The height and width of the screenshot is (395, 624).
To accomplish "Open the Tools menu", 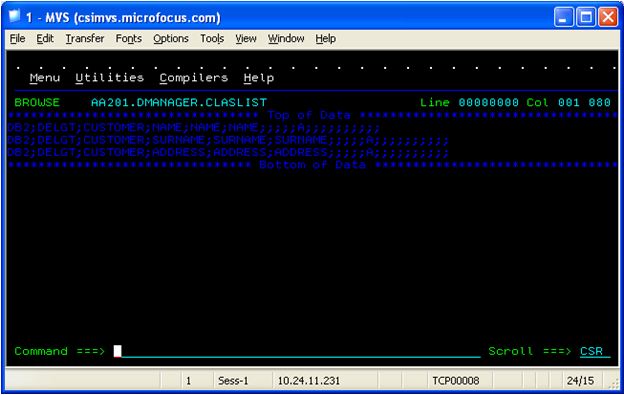I will 212,39.
